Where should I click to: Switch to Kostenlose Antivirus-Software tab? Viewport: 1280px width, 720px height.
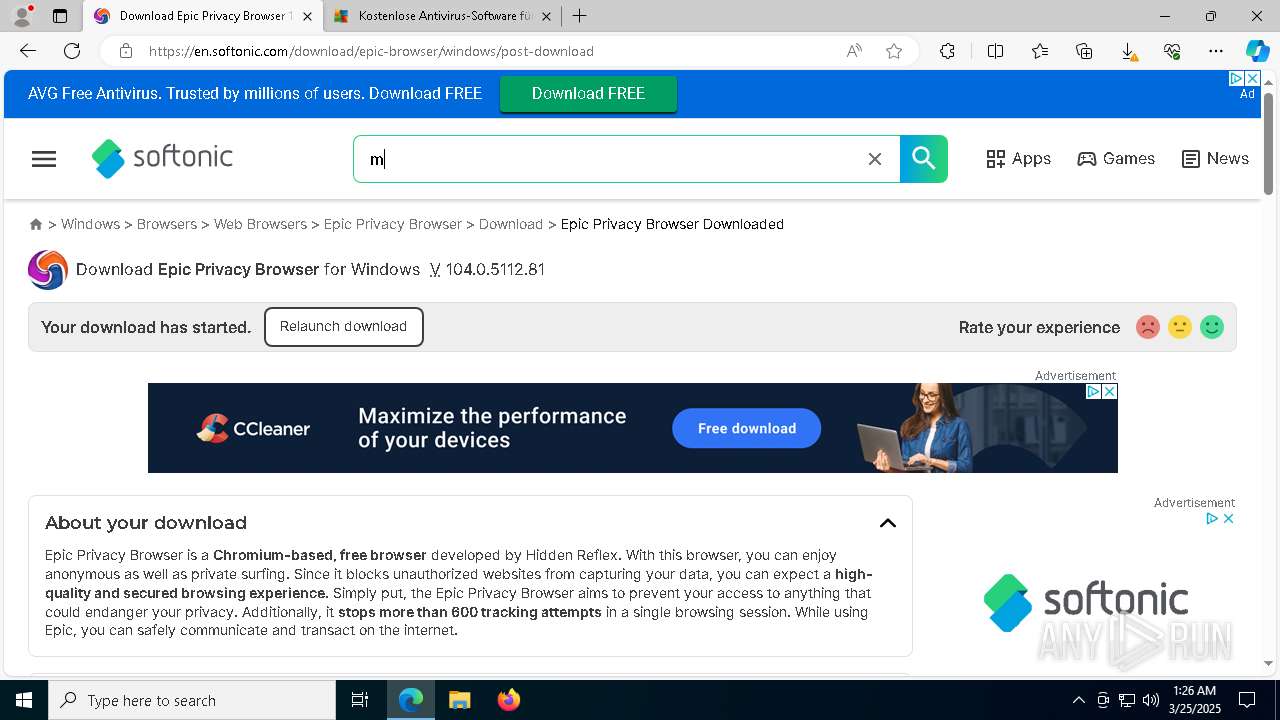pos(442,16)
